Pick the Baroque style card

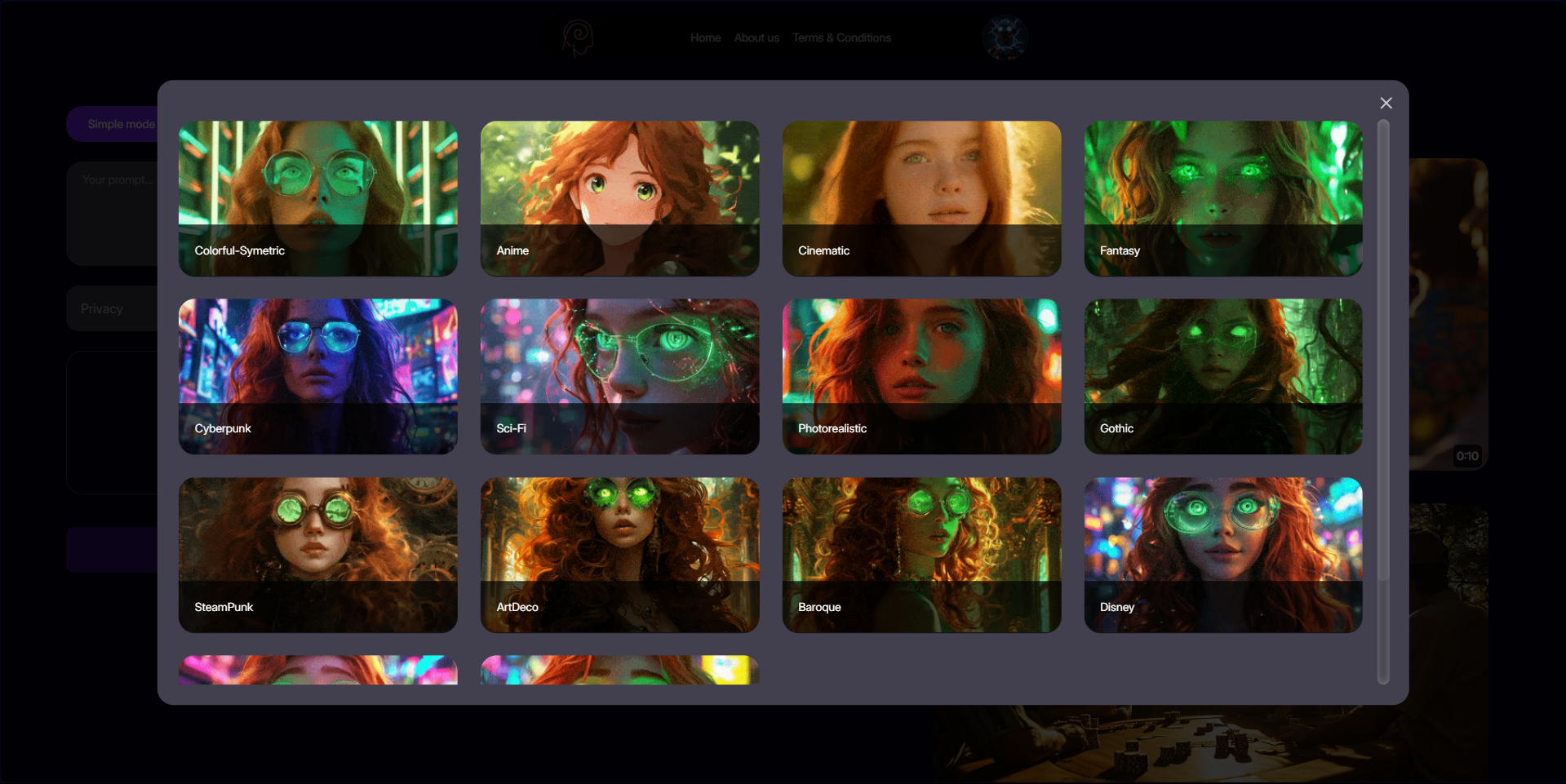click(921, 555)
